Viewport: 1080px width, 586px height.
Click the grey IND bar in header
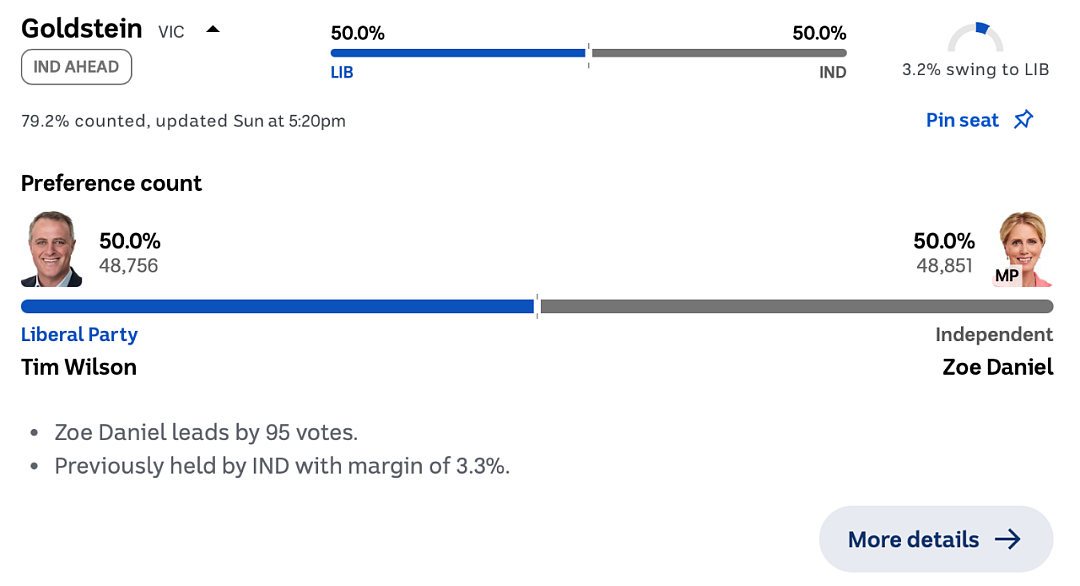click(719, 53)
